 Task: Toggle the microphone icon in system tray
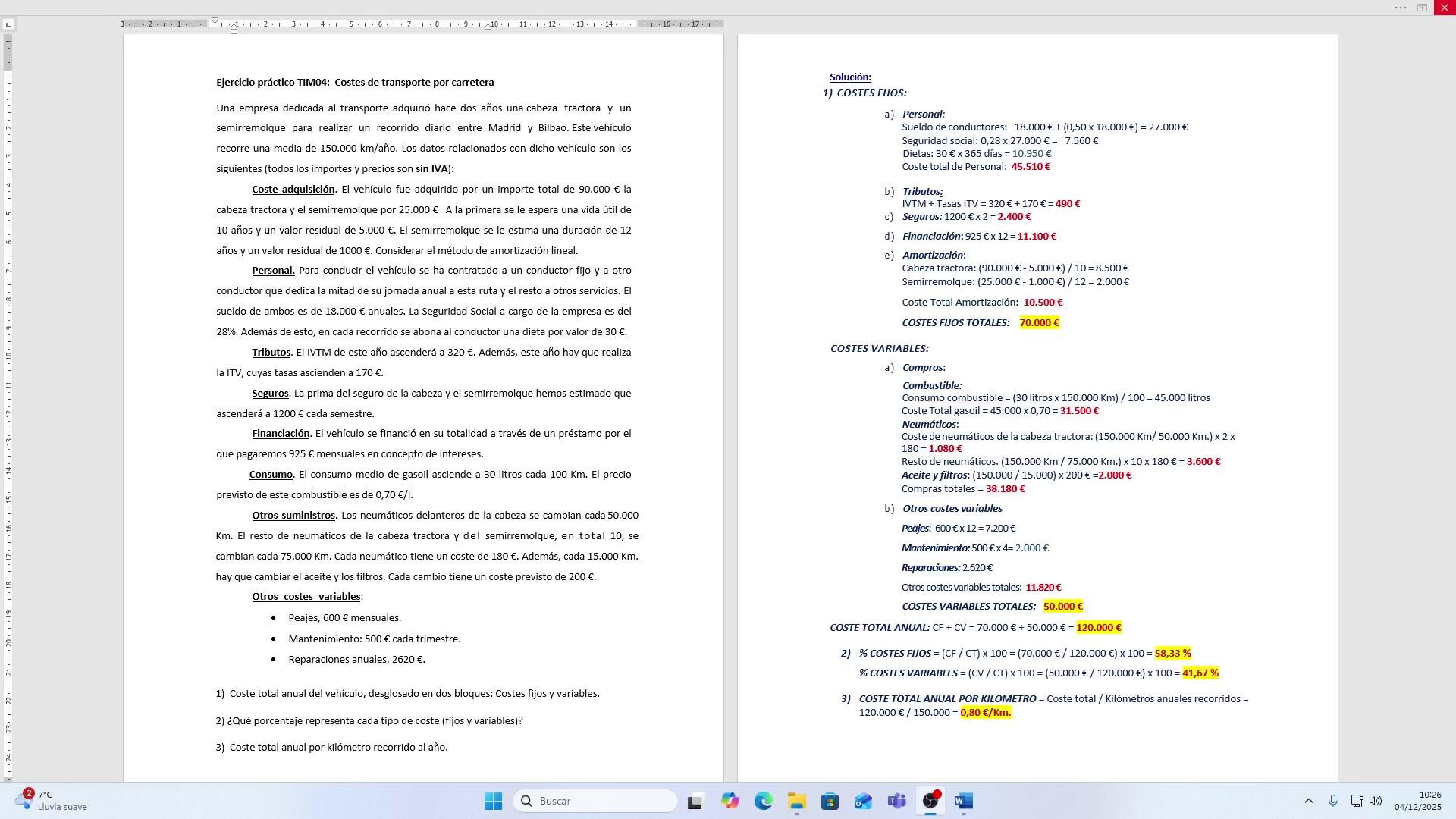[1332, 802]
